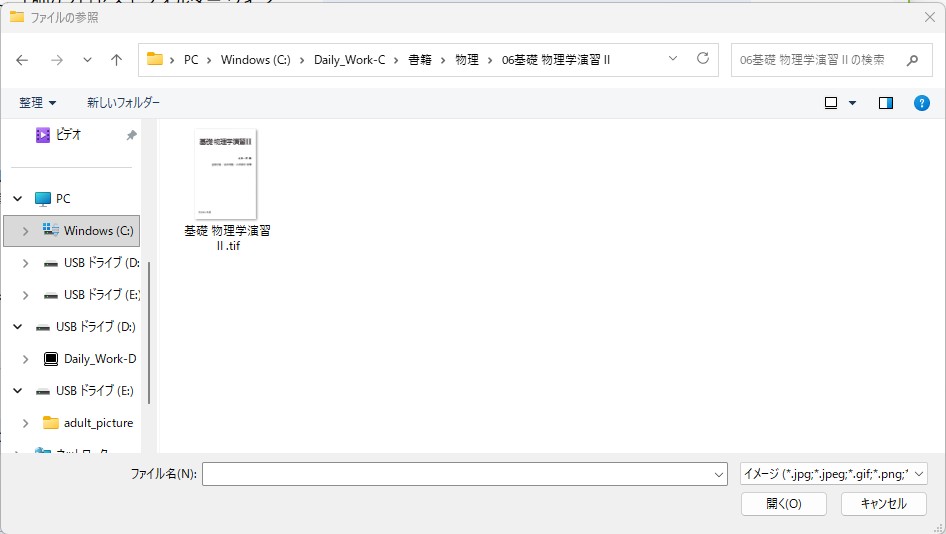Click the Refresh button in address bar
The image size is (946, 534).
702,59
